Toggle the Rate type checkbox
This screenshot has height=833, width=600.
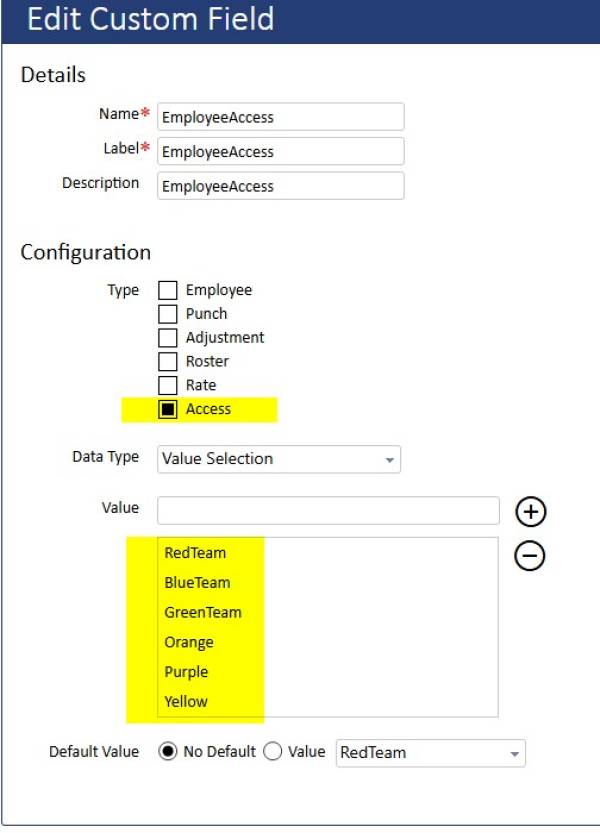[168, 385]
